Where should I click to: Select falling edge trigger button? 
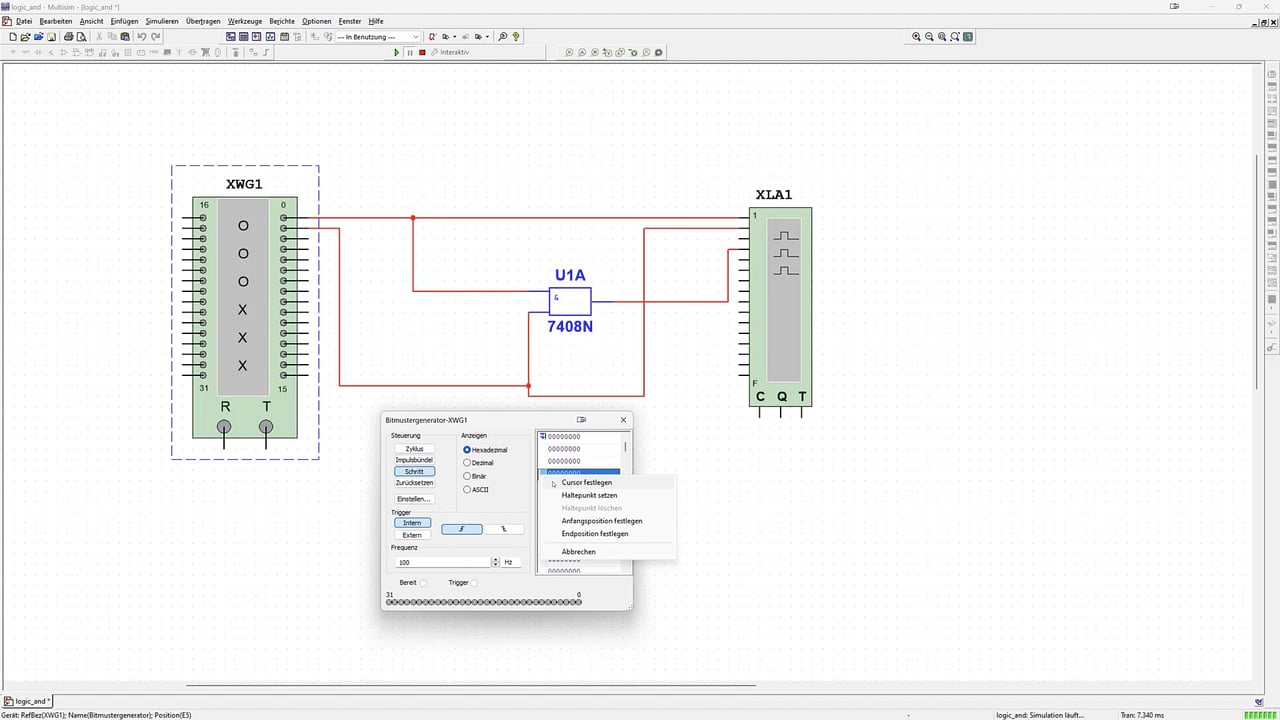[x=504, y=529]
